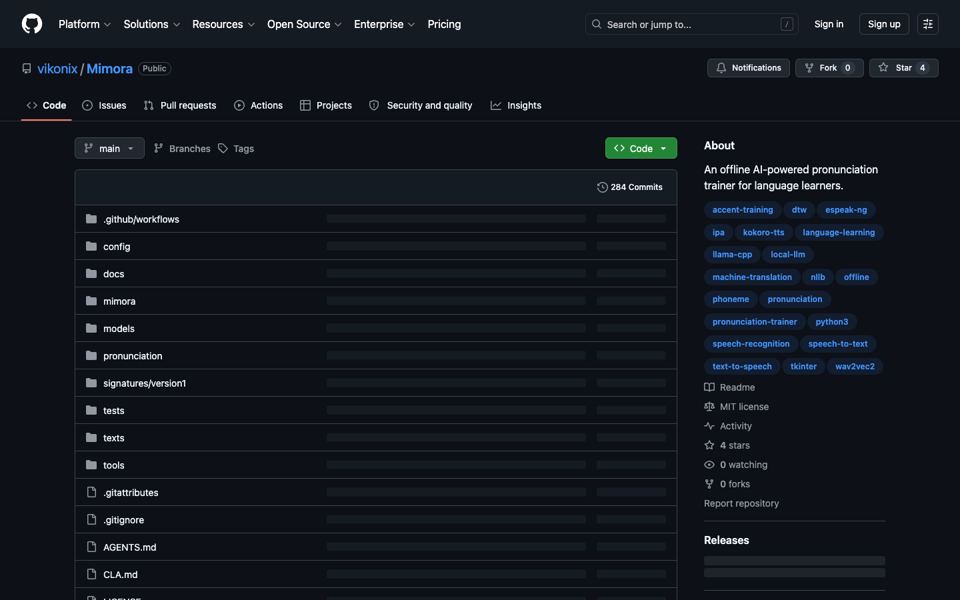
Task: Open the tools folder
Action: tap(113, 465)
